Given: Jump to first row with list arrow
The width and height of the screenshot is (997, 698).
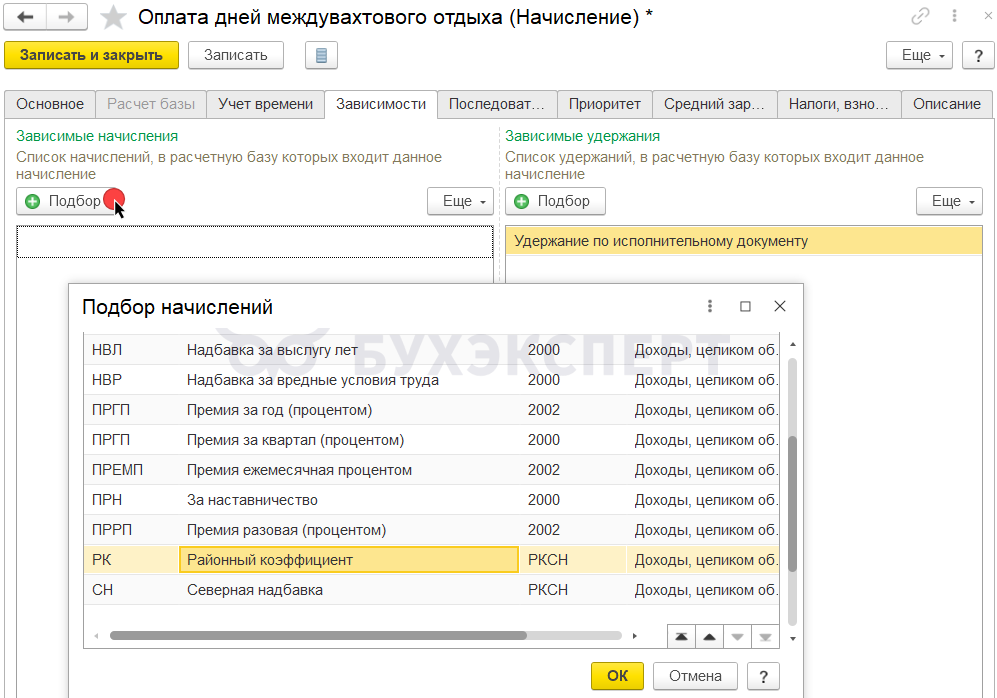Looking at the screenshot, I should tap(682, 636).
